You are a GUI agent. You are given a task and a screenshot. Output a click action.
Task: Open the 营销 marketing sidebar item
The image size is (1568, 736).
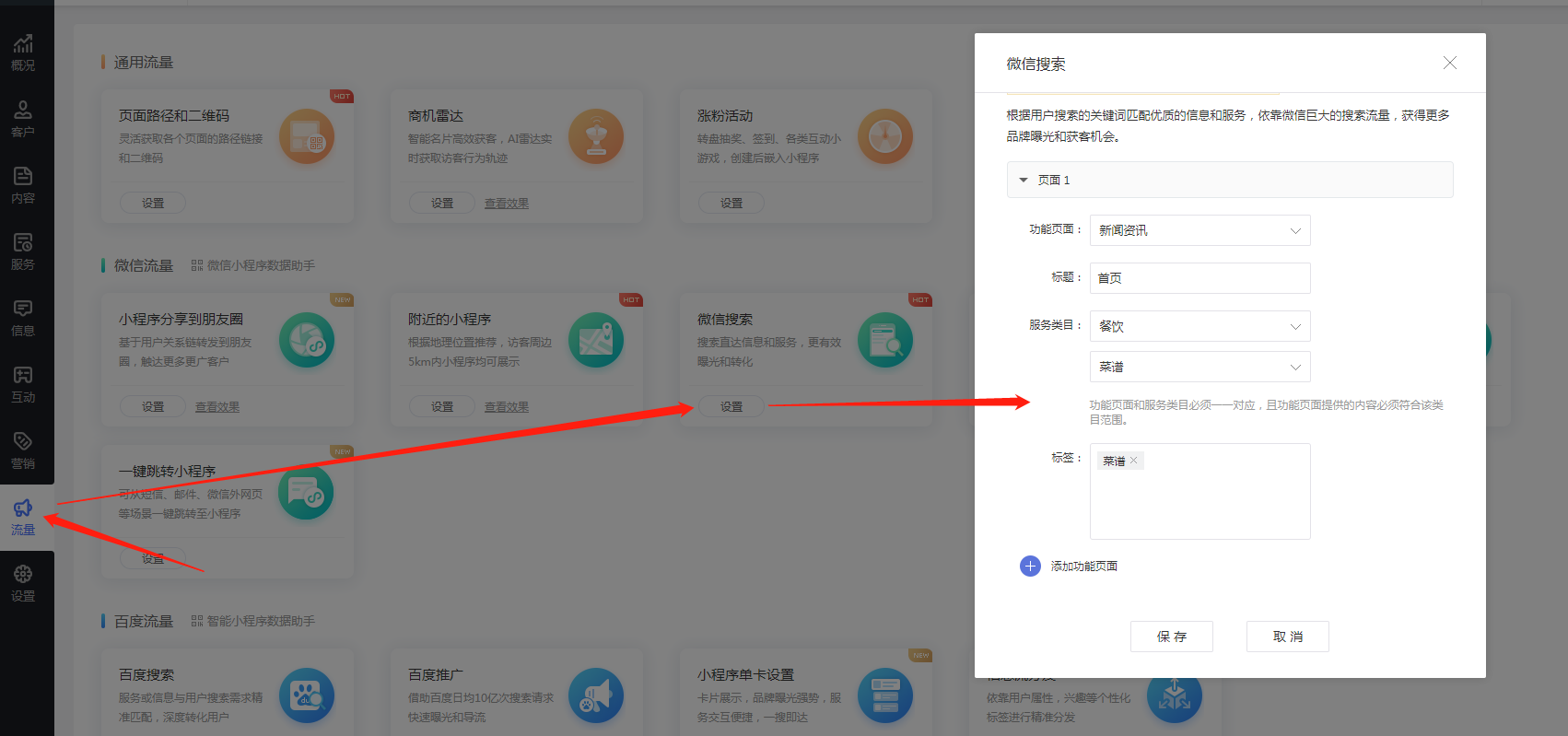pos(23,450)
